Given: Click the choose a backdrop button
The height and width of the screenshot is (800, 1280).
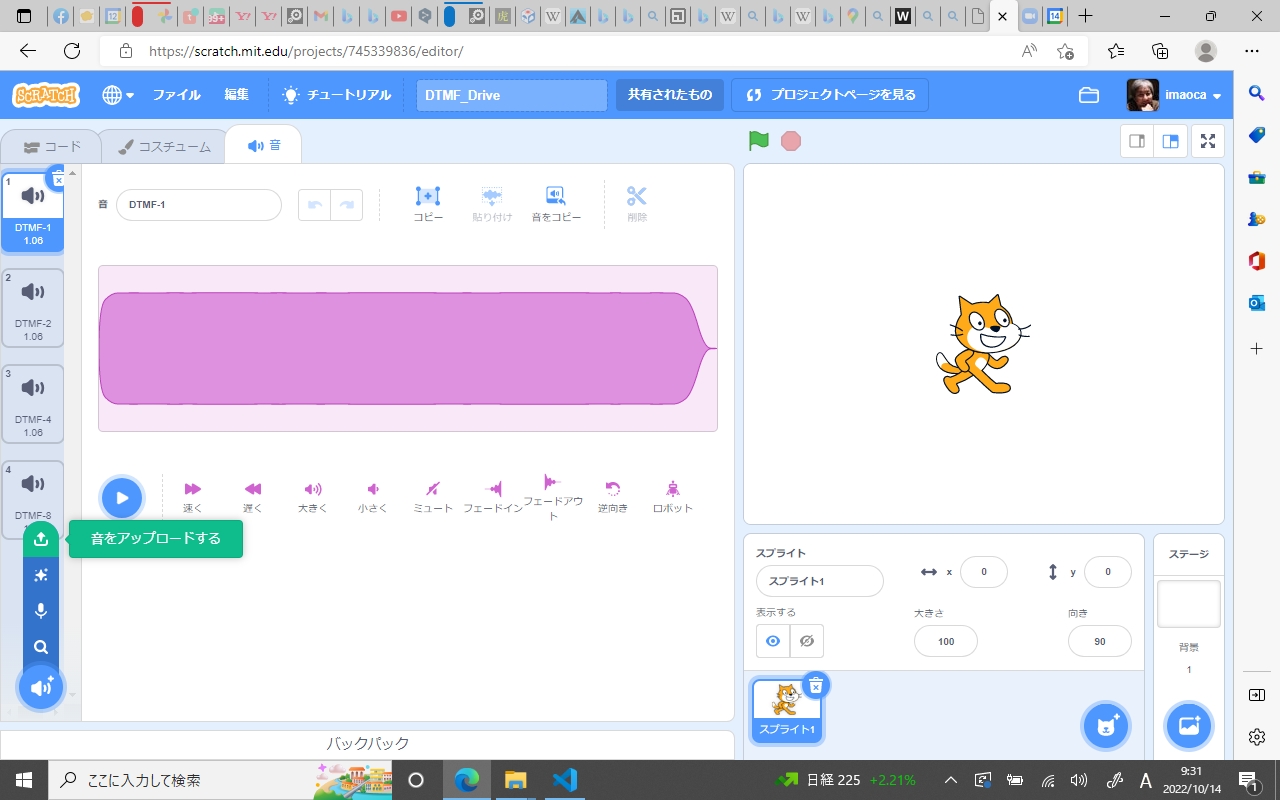Looking at the screenshot, I should [x=1189, y=726].
